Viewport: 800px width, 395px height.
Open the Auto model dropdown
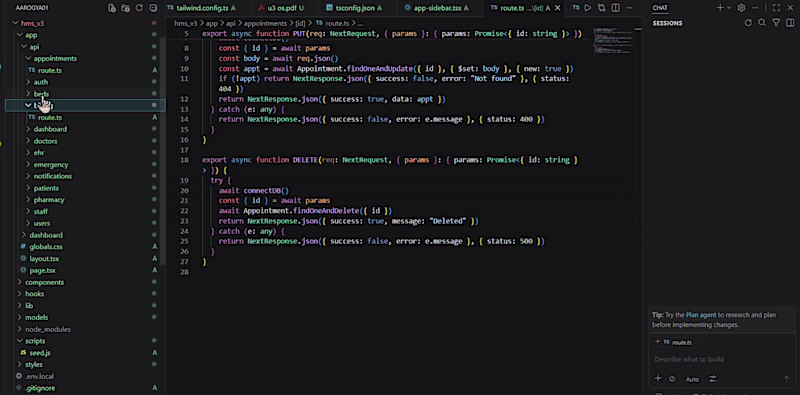click(692, 379)
